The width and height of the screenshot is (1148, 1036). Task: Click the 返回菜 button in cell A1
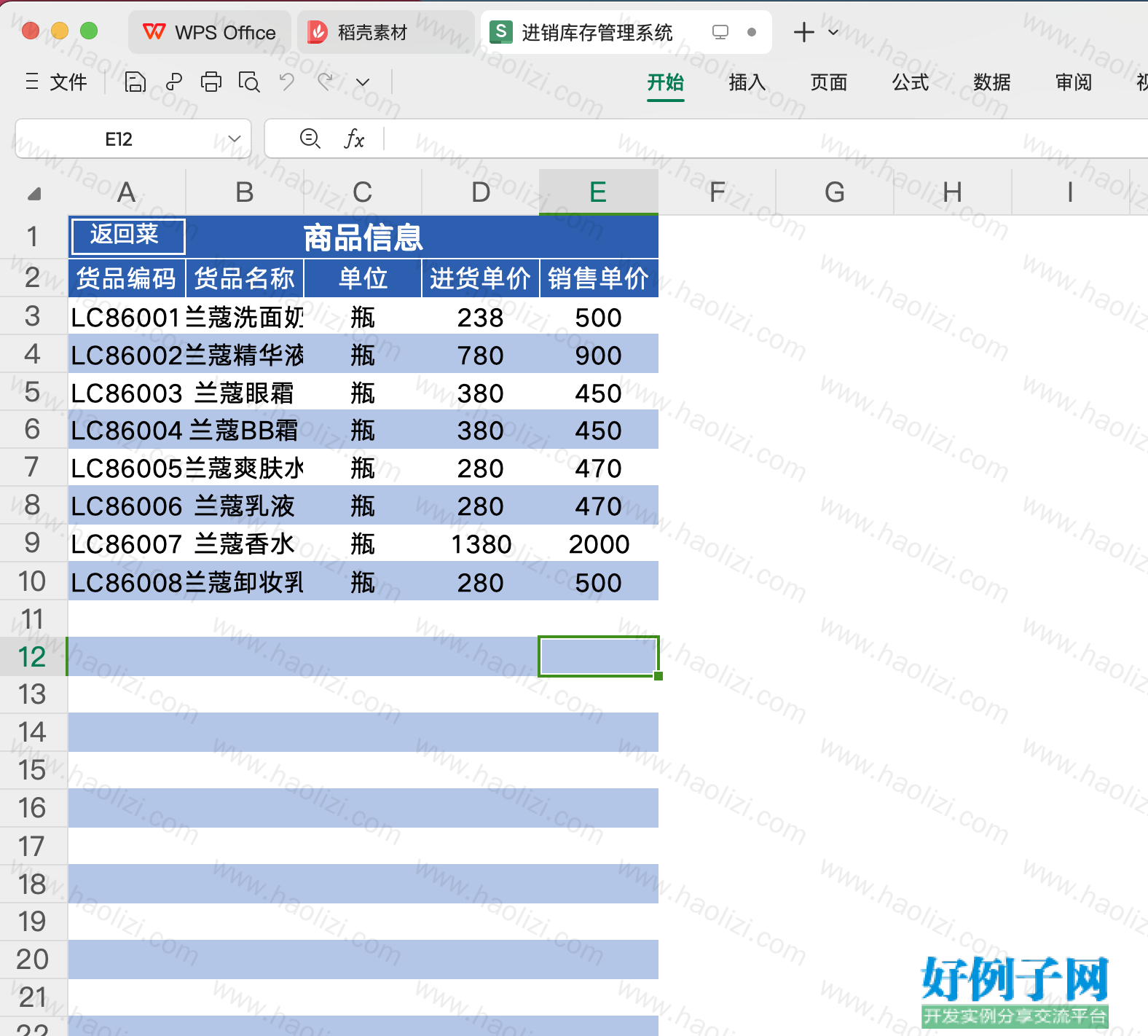pyautogui.click(x=127, y=236)
